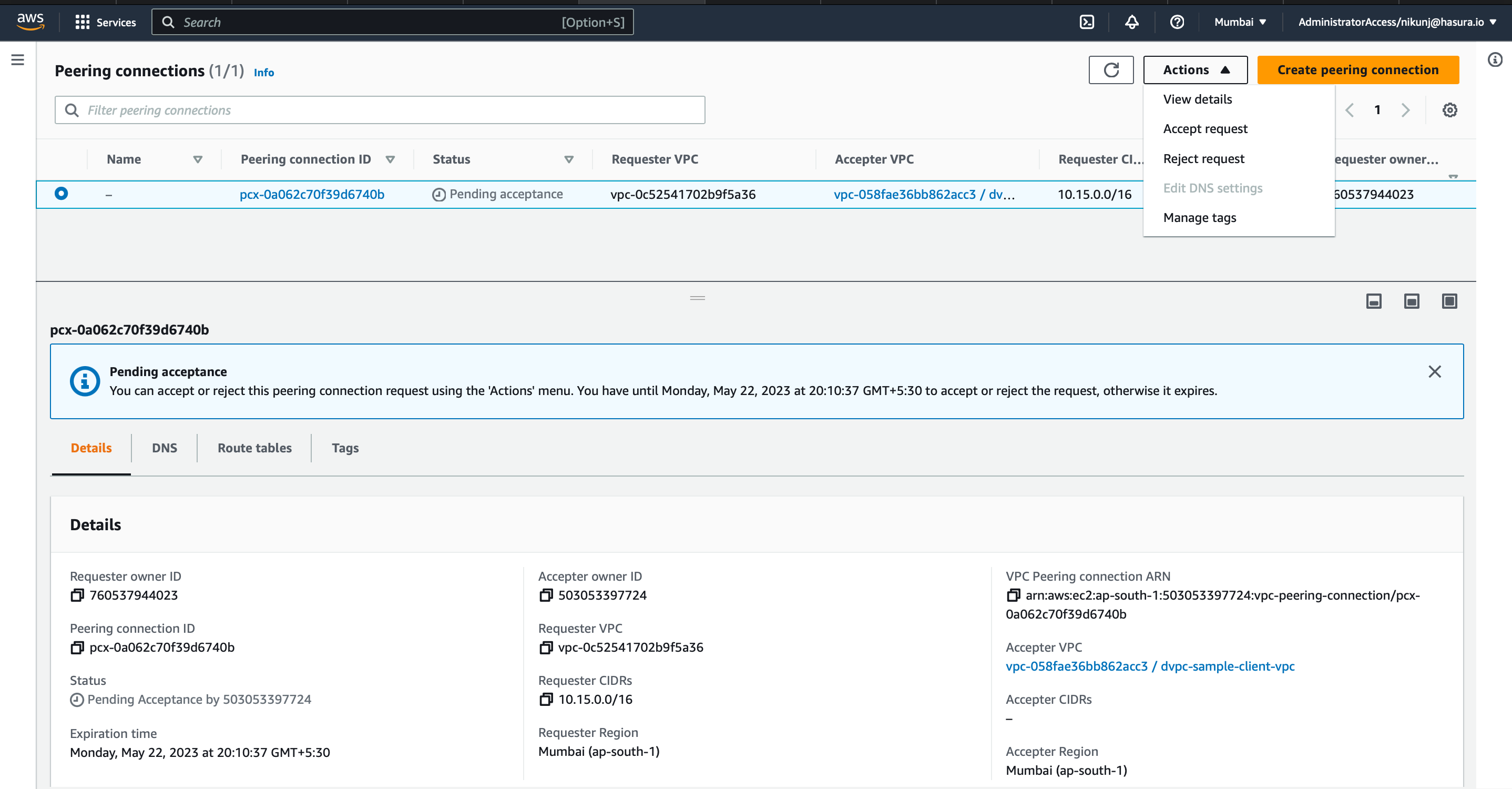Select the radio button for peering connection row
Image resolution: width=1512 pixels, height=789 pixels.
(x=61, y=193)
